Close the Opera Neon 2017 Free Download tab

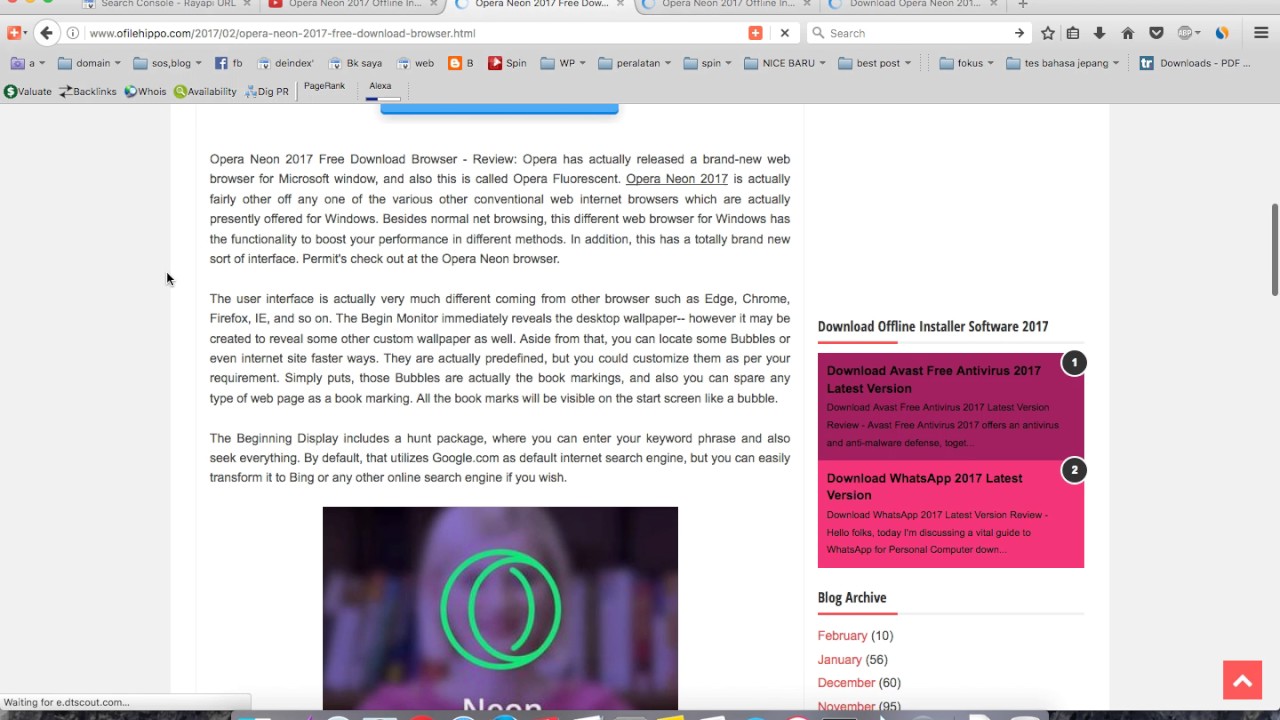(620, 4)
